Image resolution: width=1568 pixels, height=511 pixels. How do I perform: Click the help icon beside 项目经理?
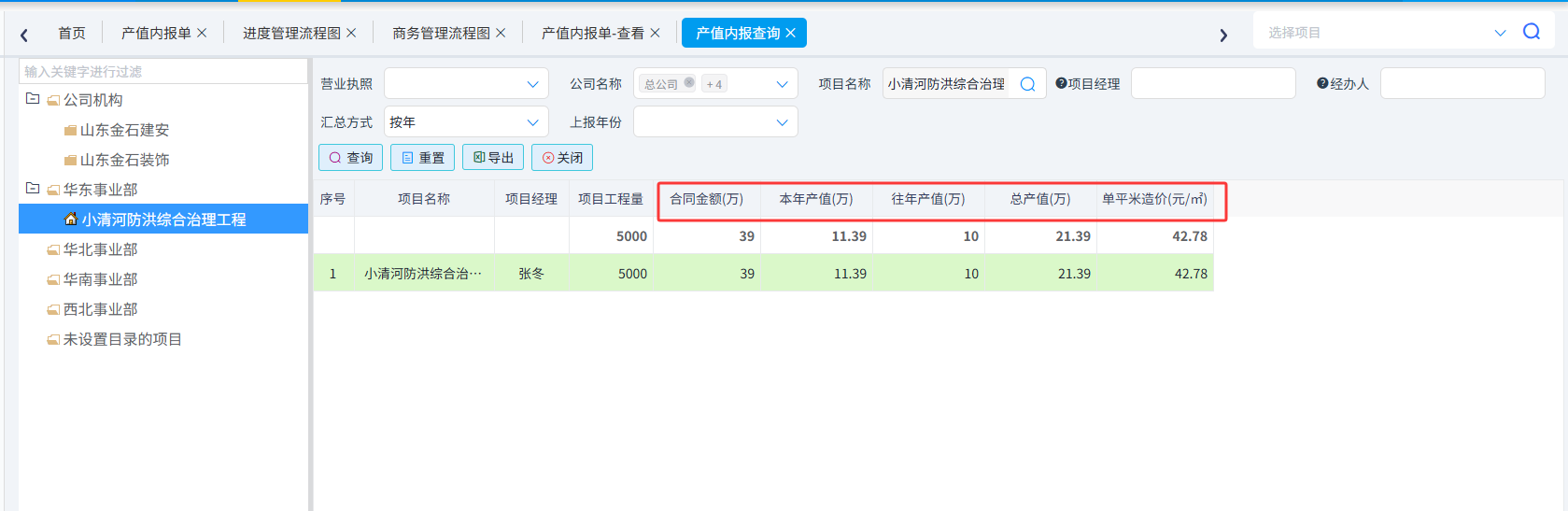tap(1061, 83)
